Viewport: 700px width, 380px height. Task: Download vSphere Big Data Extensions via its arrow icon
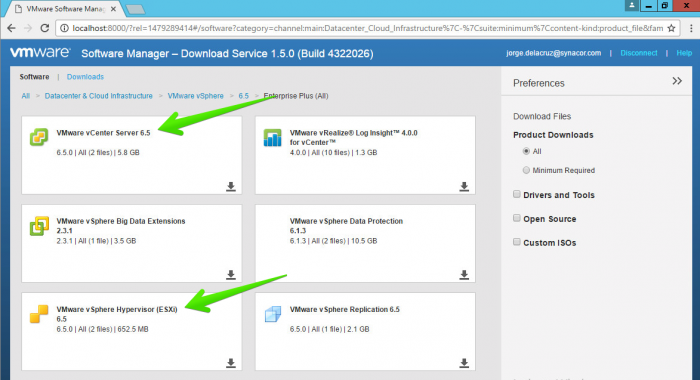(230, 275)
